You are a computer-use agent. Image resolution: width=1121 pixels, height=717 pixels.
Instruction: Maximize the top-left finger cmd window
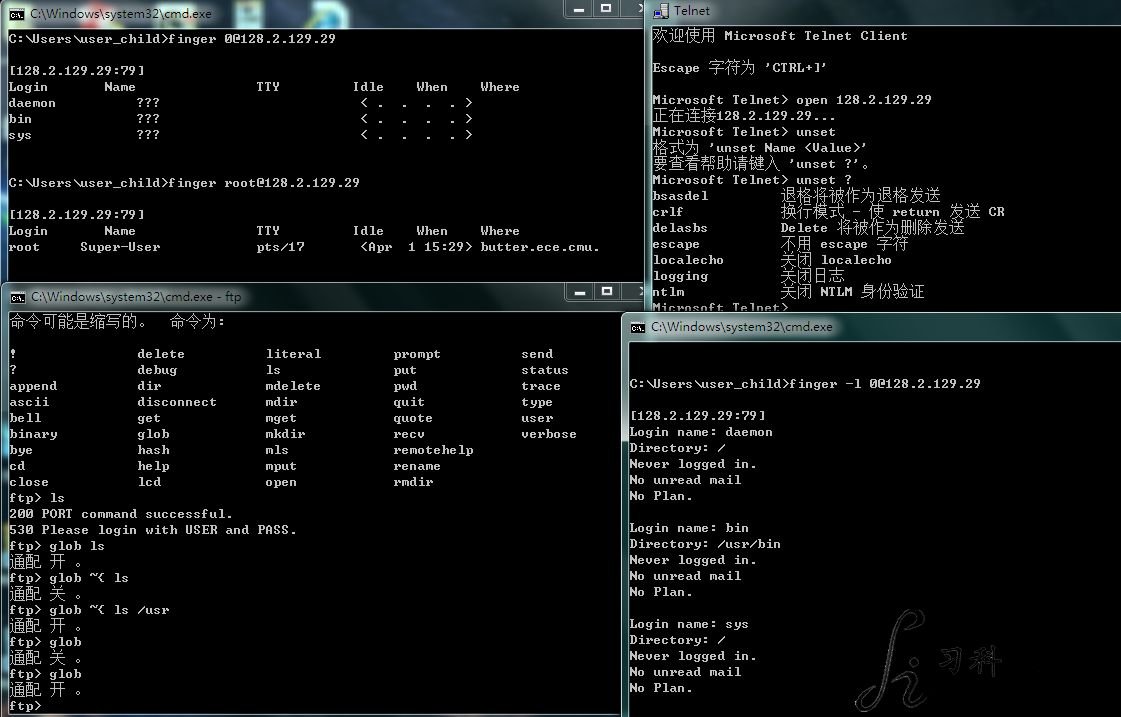coord(606,9)
